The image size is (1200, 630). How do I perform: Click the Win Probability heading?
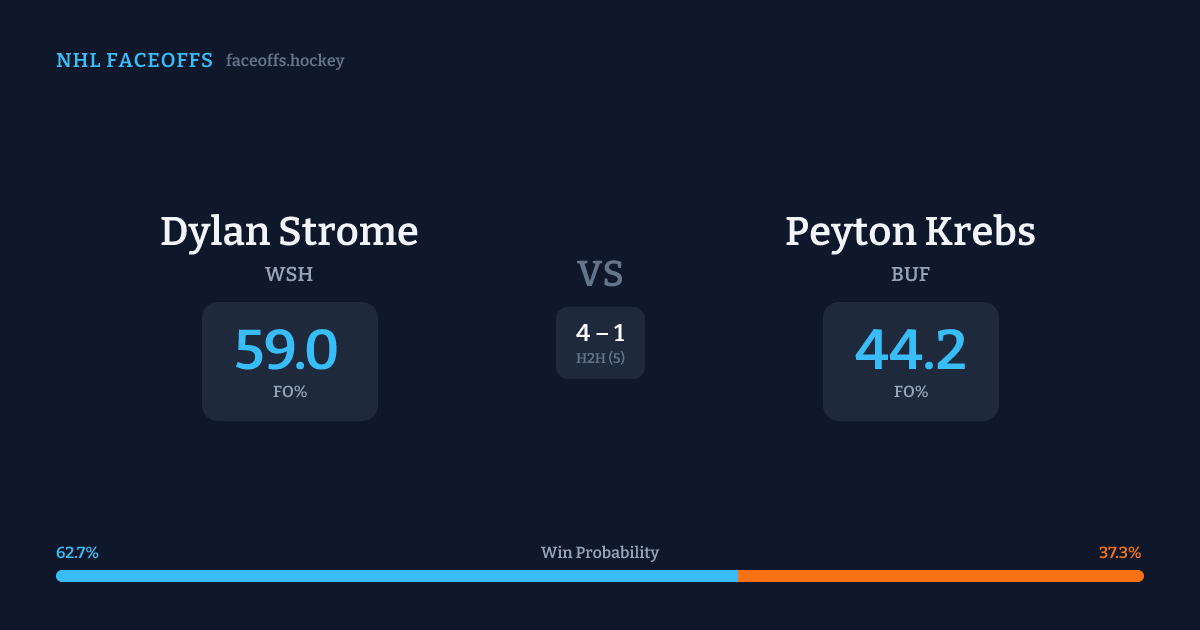click(x=600, y=552)
